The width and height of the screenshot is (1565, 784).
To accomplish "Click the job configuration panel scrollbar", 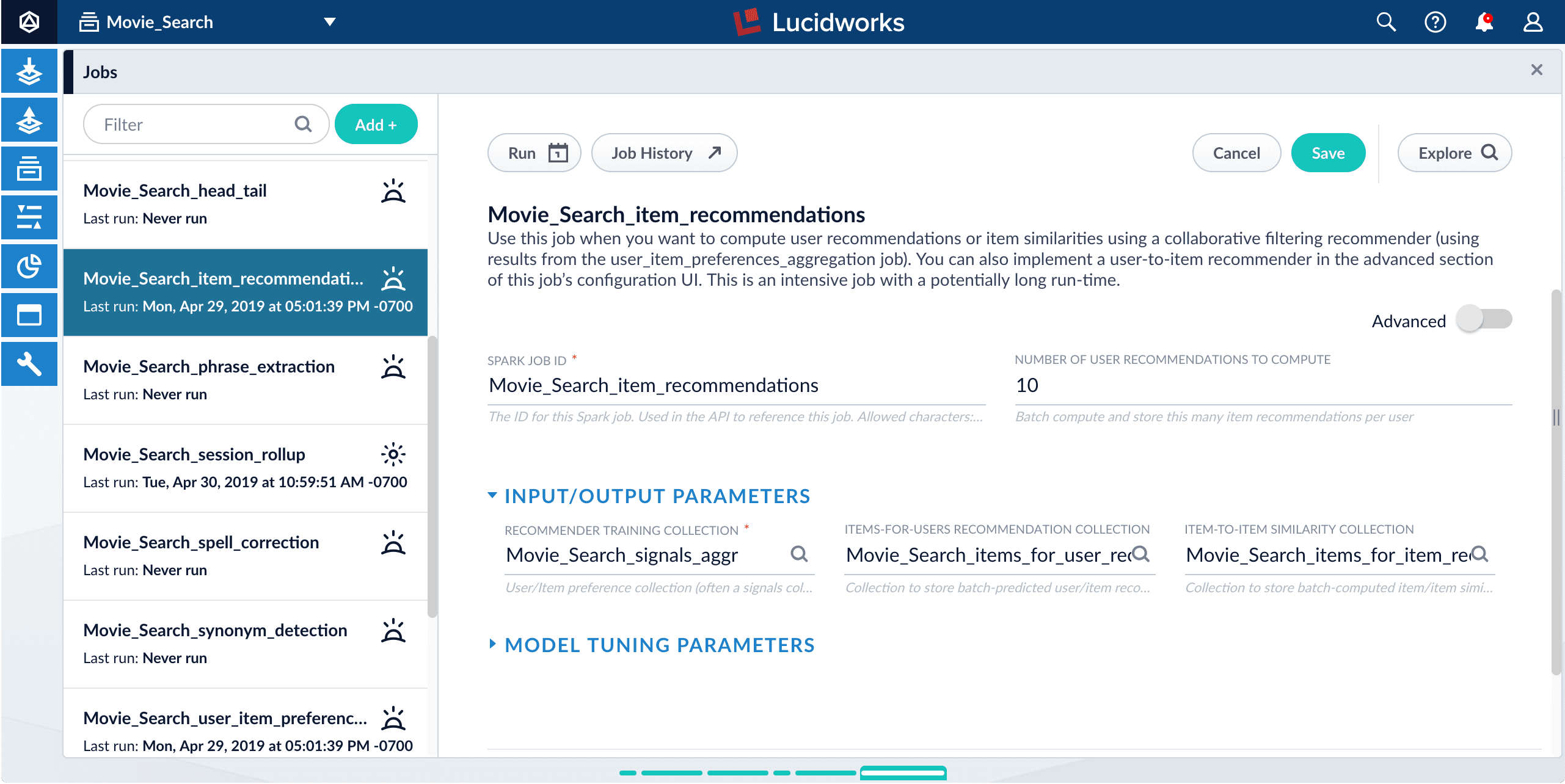I will pyautogui.click(x=1556, y=482).
